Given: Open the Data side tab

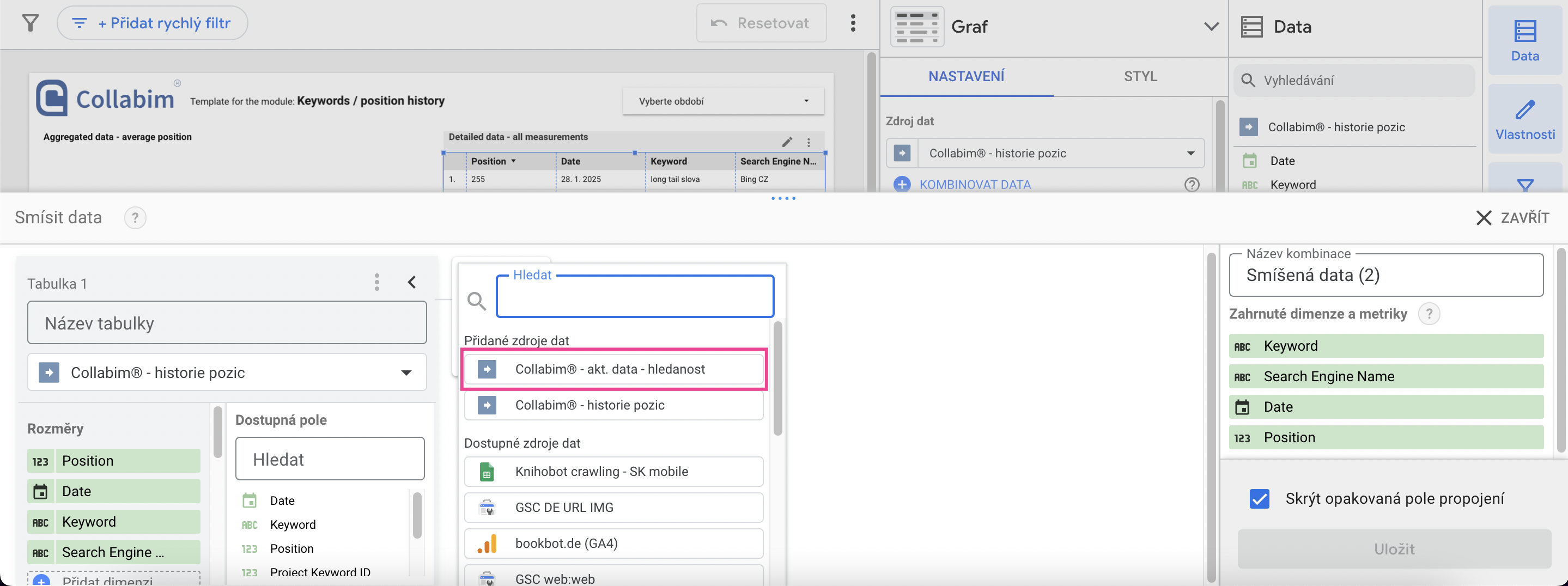Looking at the screenshot, I should click(1525, 41).
